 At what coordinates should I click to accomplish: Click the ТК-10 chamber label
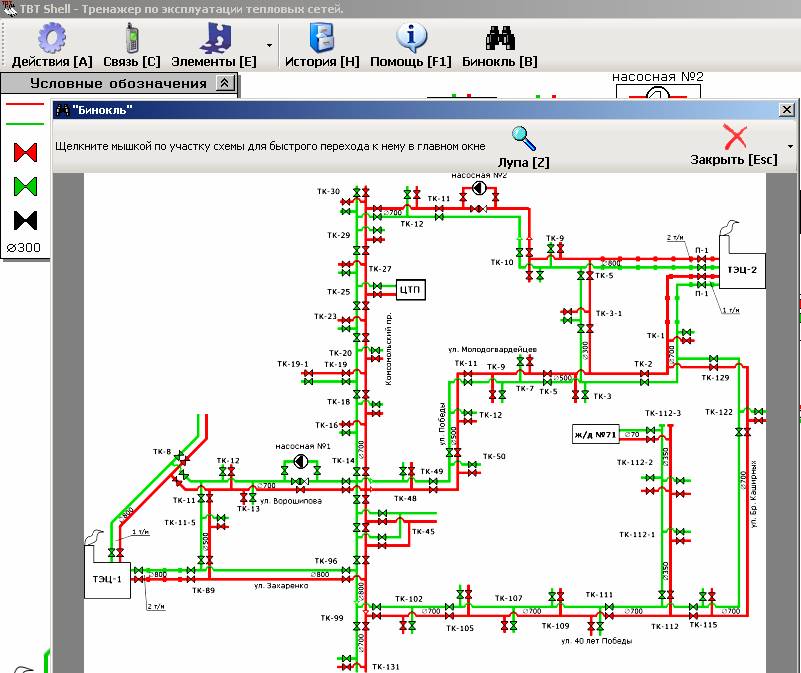(502, 262)
